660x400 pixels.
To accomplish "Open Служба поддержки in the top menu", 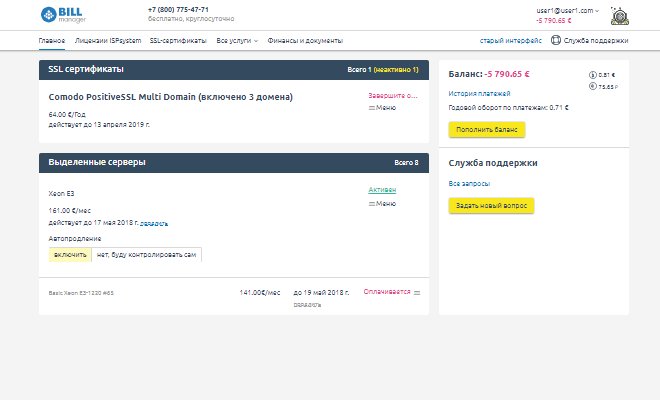I will click(x=596, y=40).
